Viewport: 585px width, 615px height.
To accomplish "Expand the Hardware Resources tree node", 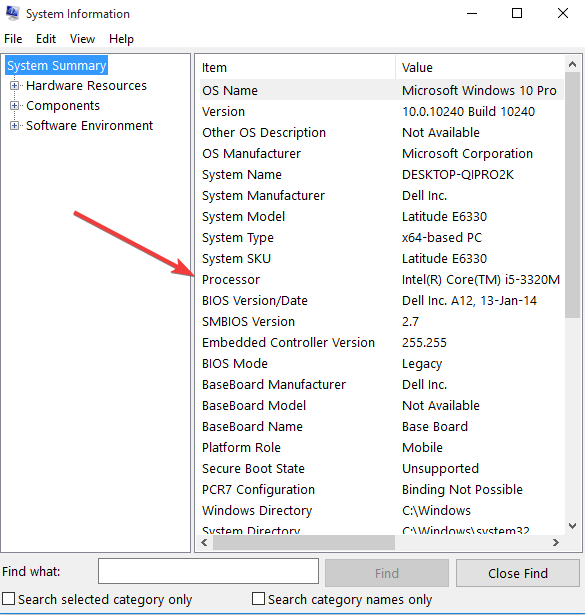I will tap(14, 86).
